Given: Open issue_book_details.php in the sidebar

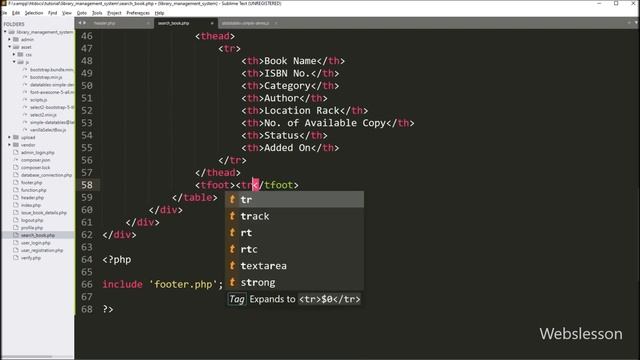Looking at the screenshot, I should 44,213.
